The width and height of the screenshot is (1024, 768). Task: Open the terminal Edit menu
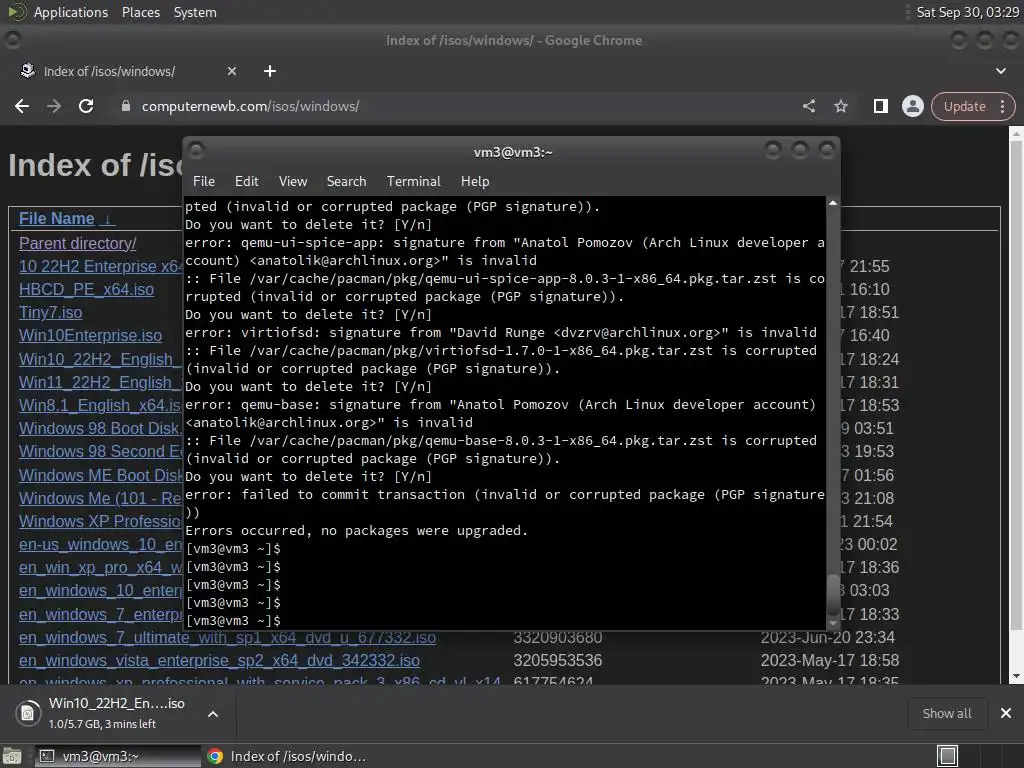246,182
